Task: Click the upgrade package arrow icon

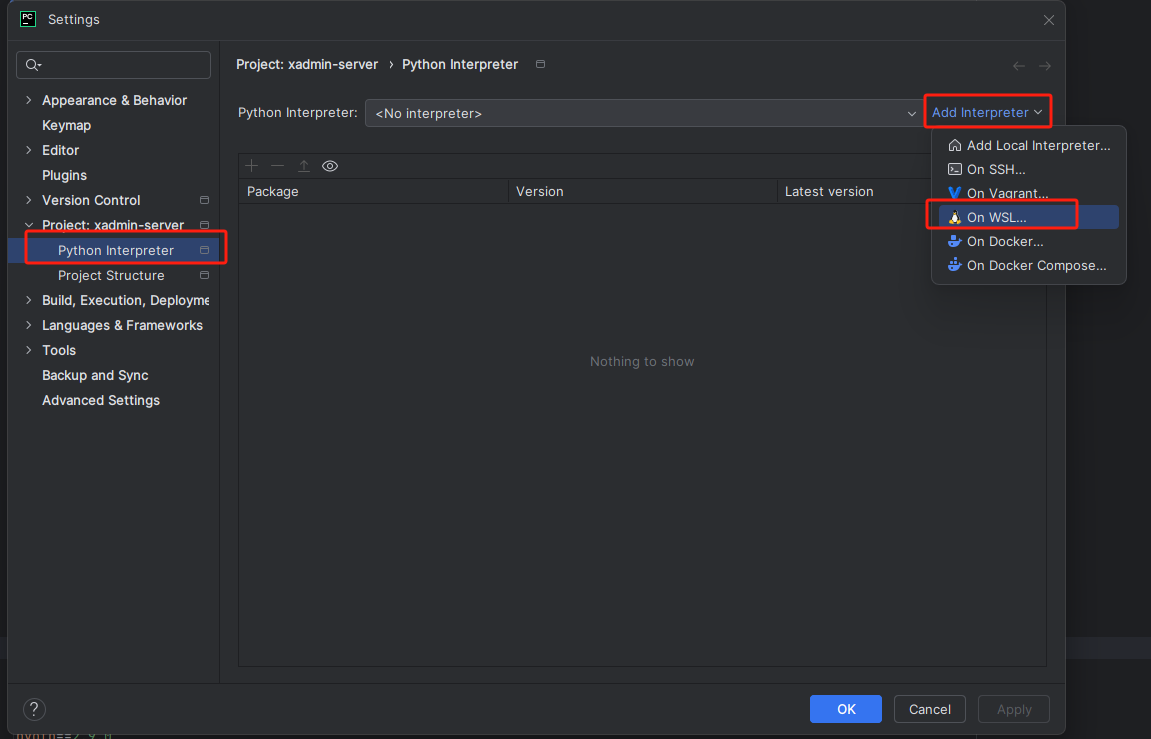Action: tap(304, 166)
